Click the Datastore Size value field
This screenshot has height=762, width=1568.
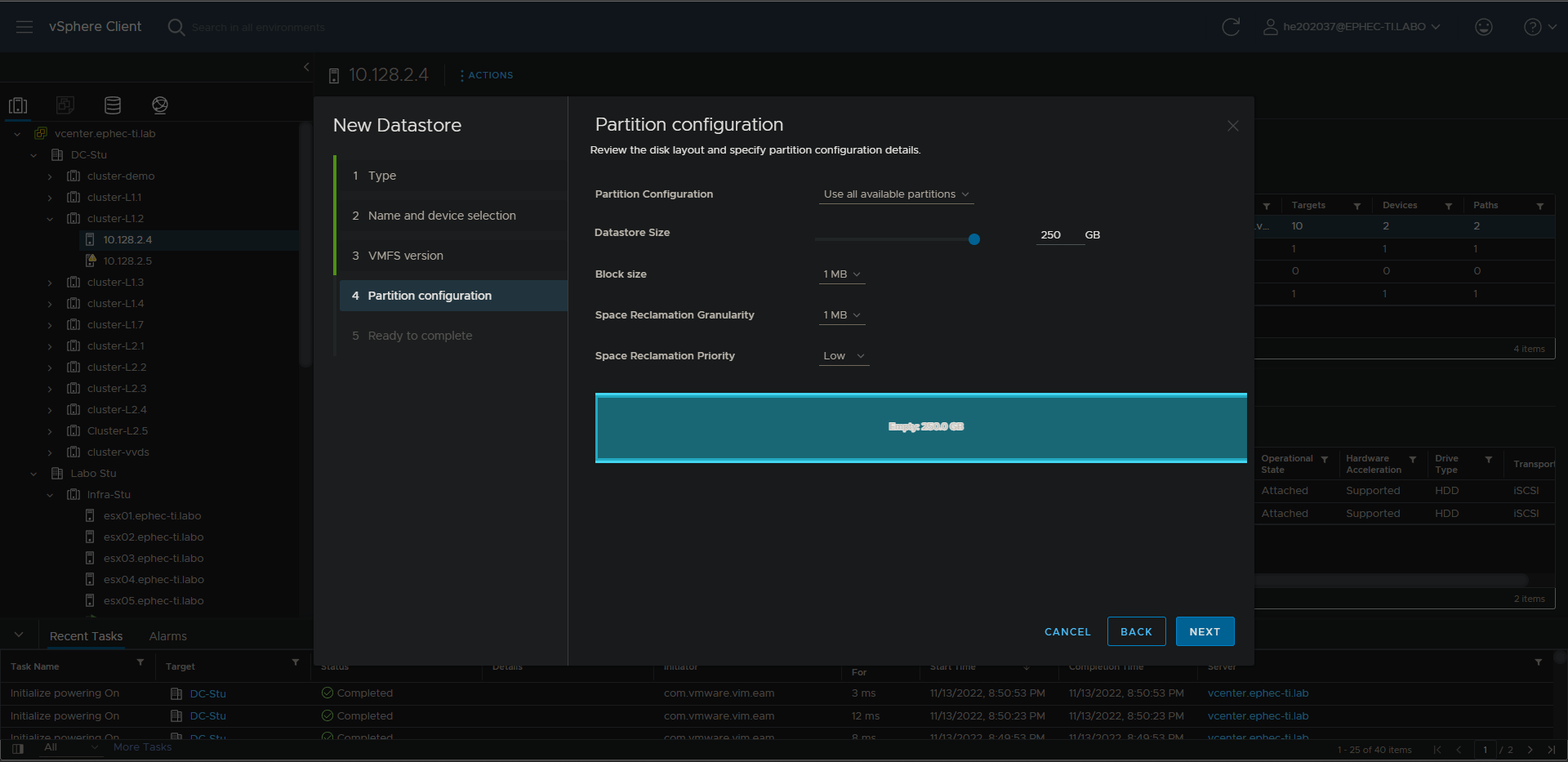coord(1059,234)
